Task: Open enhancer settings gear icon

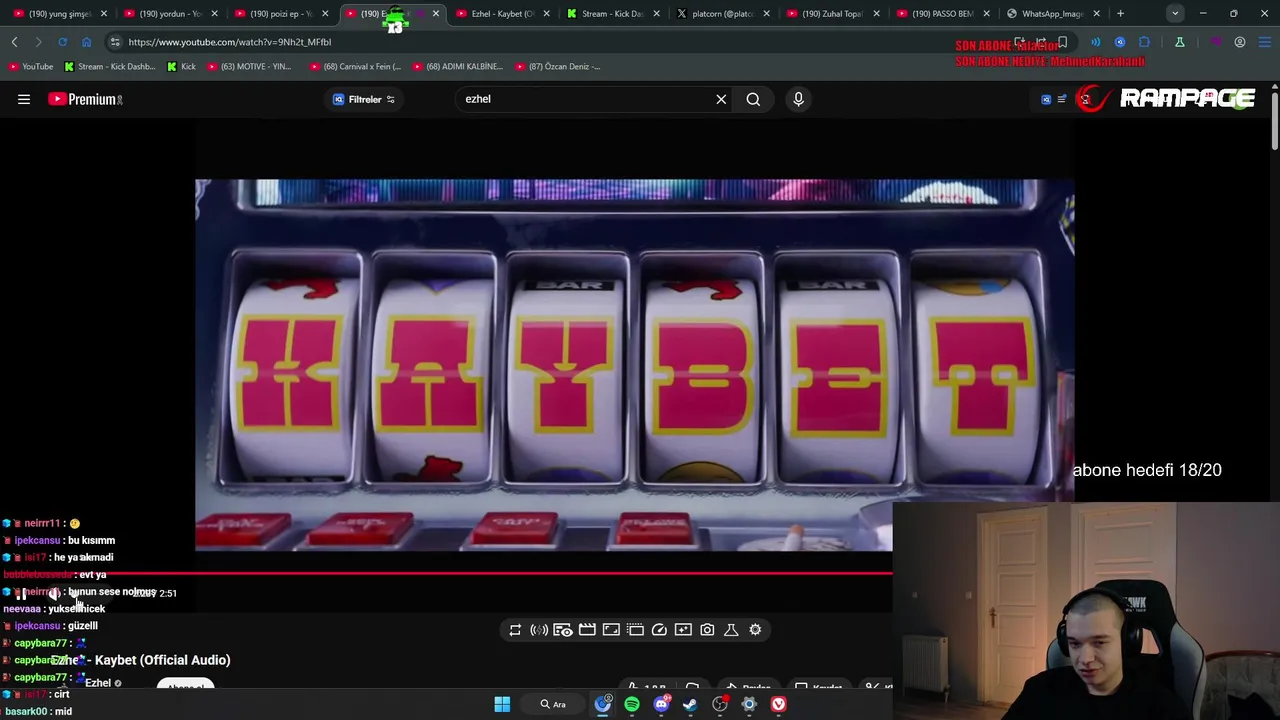Action: pos(755,630)
